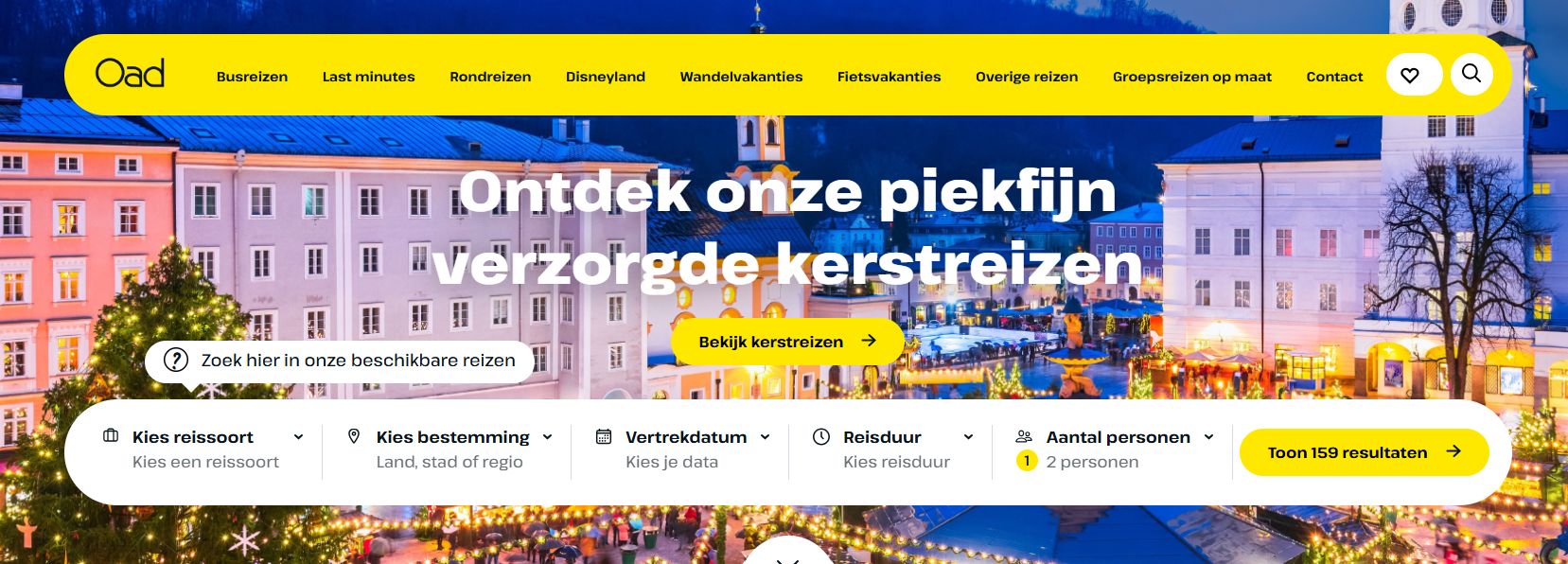Select the Groepsreizen op maat link
Image resolution: width=1568 pixels, height=564 pixels.
pos(1192,77)
